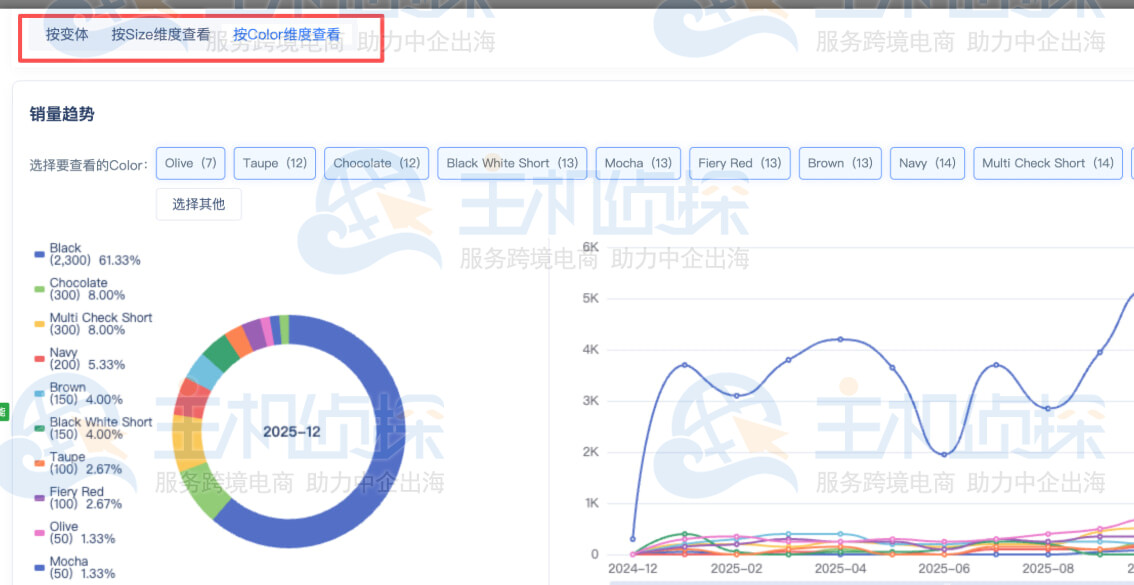Viewport: 1134px width, 585px height.
Task: Click the 选择其他 button
Action: point(199,205)
